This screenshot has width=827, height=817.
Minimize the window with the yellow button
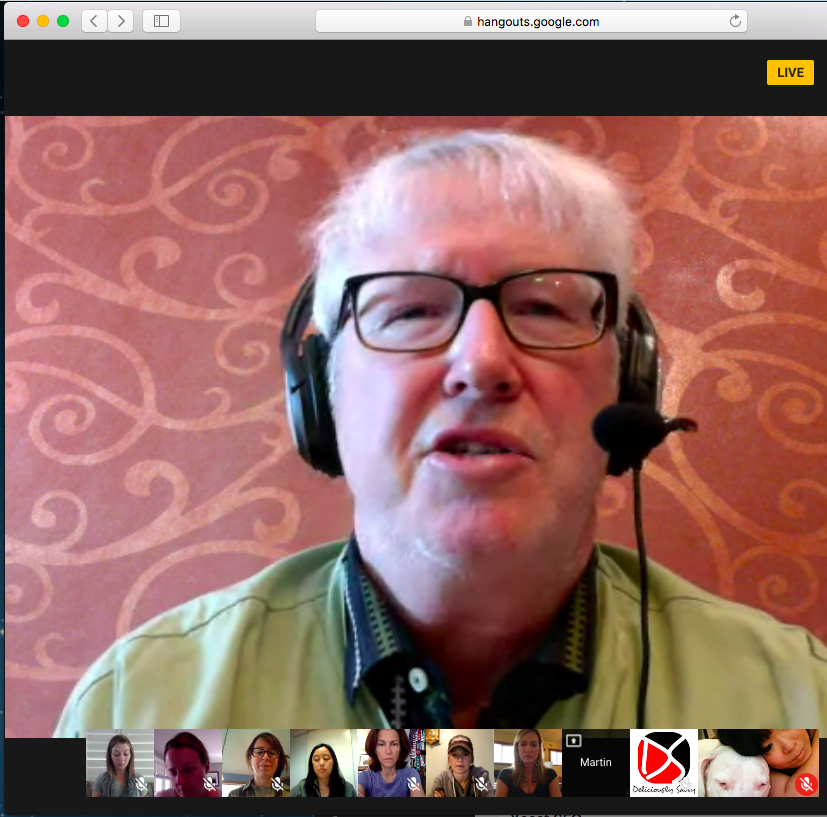pos(43,21)
